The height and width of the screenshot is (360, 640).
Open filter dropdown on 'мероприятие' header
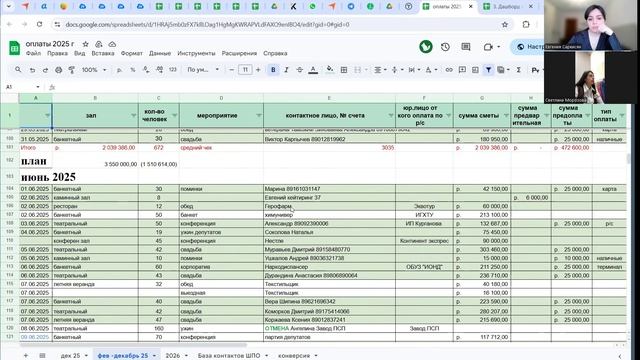click(x=258, y=116)
